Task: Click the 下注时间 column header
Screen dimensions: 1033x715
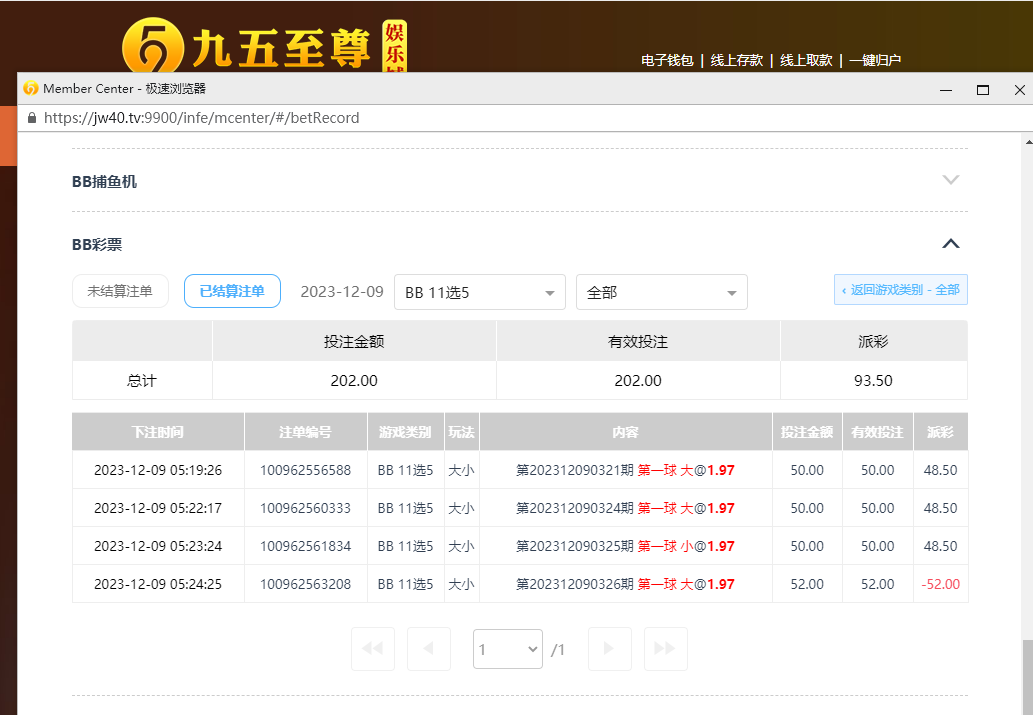Action: point(158,432)
